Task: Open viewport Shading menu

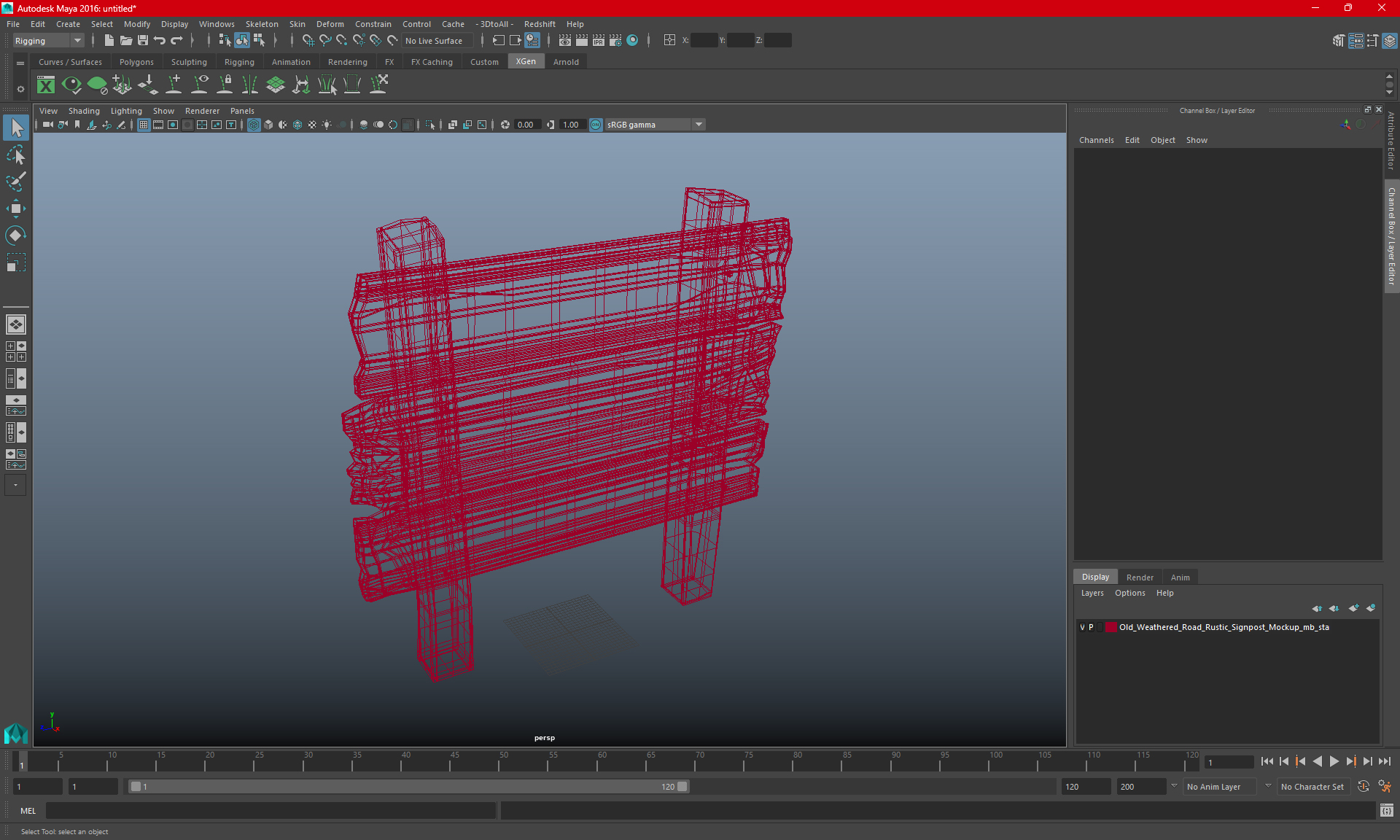Action: [x=84, y=111]
